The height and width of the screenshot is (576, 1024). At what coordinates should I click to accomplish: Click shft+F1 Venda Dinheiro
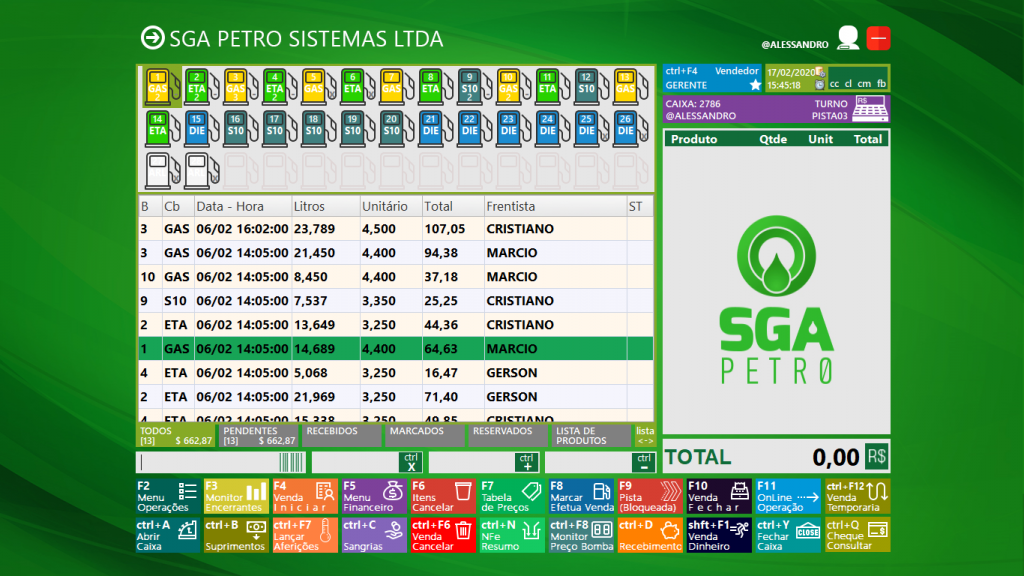coord(719,536)
